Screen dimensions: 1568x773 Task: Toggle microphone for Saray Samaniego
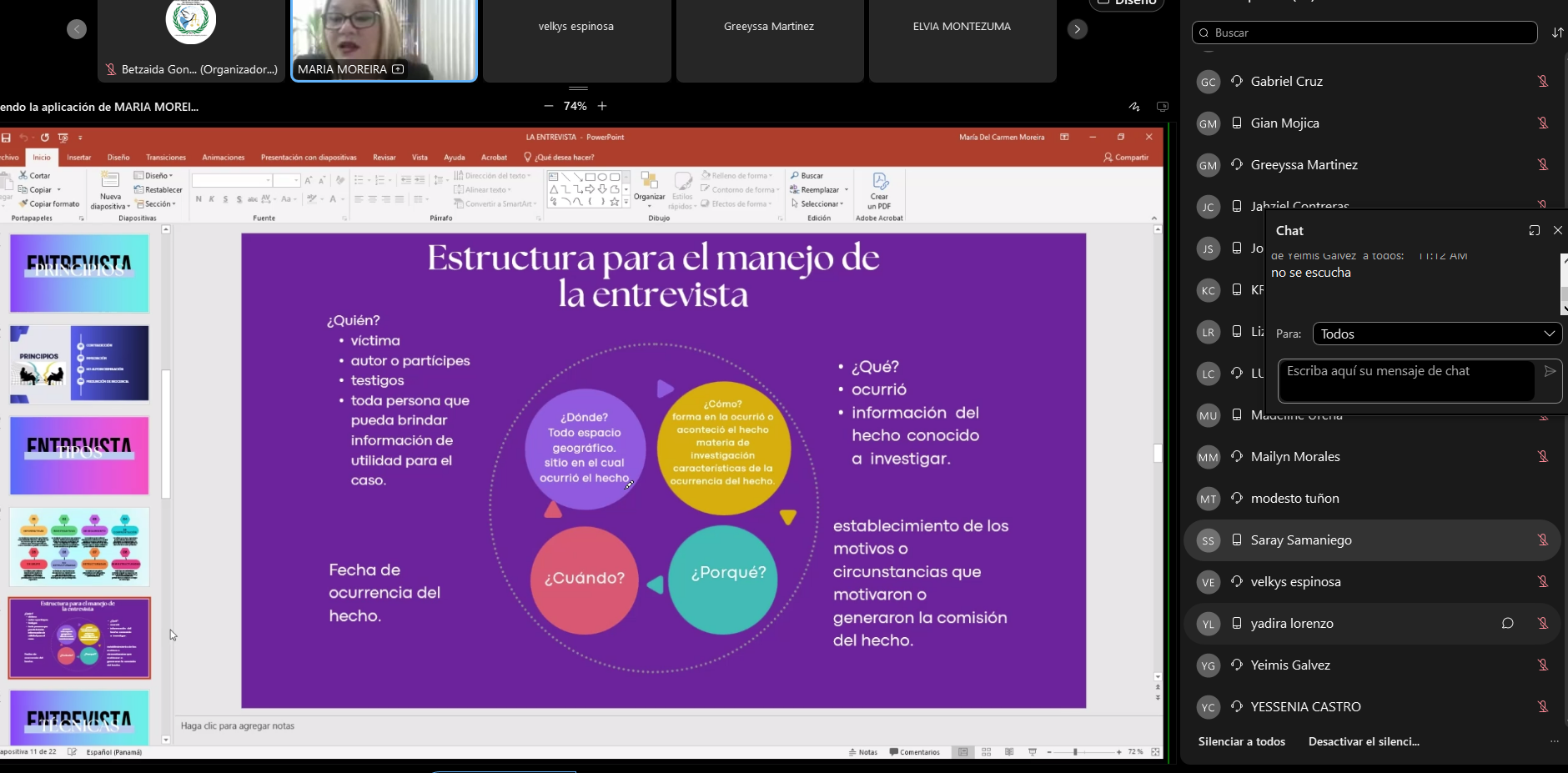tap(1542, 540)
